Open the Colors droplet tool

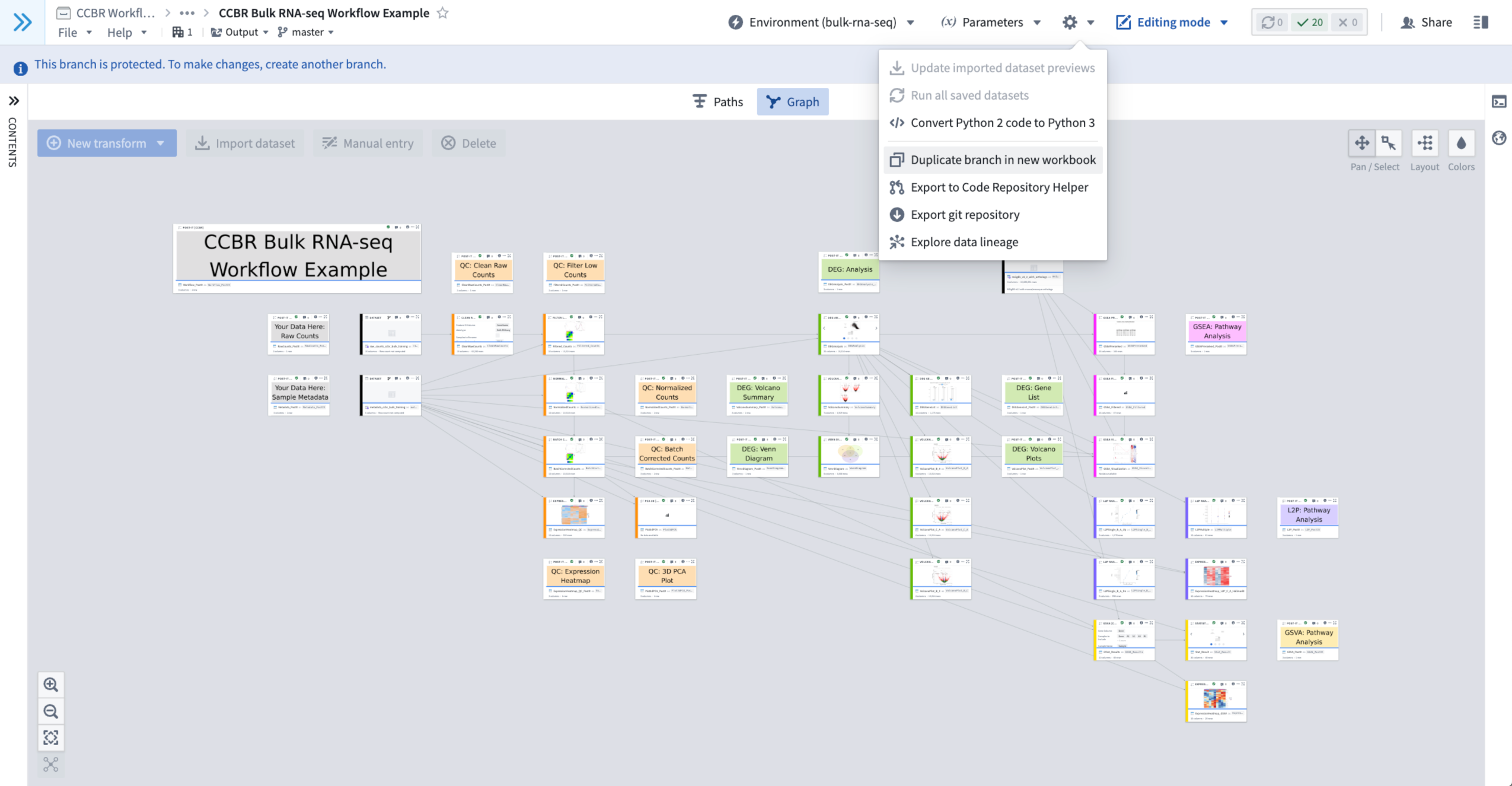[1461, 143]
